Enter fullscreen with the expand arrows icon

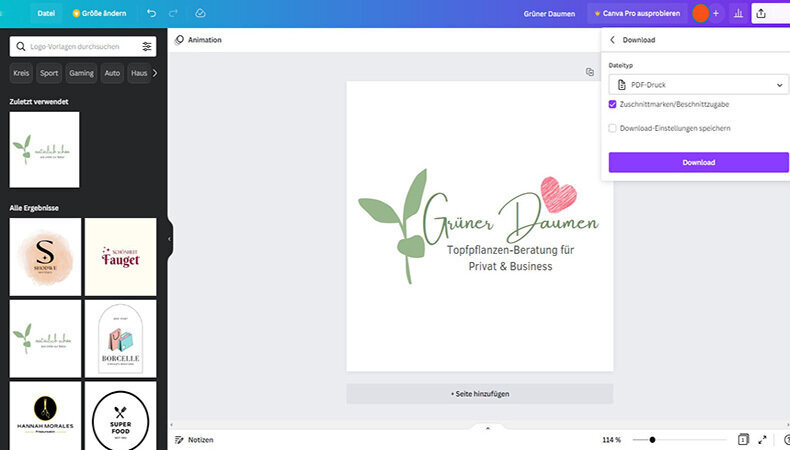(x=763, y=439)
